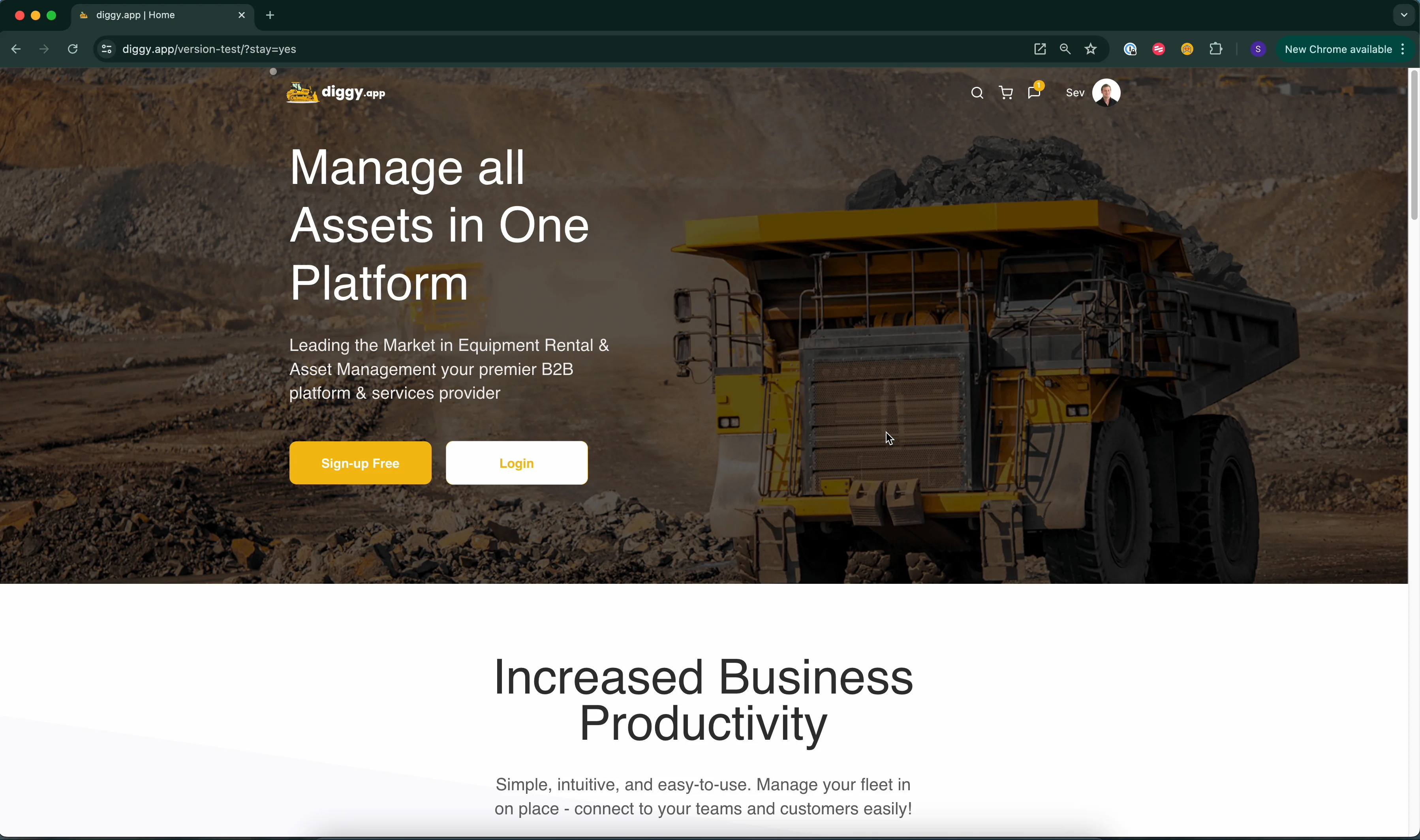Screen dimensions: 1420x840
Task: Bookmark this page with the star icon
Action: pos(1091,49)
